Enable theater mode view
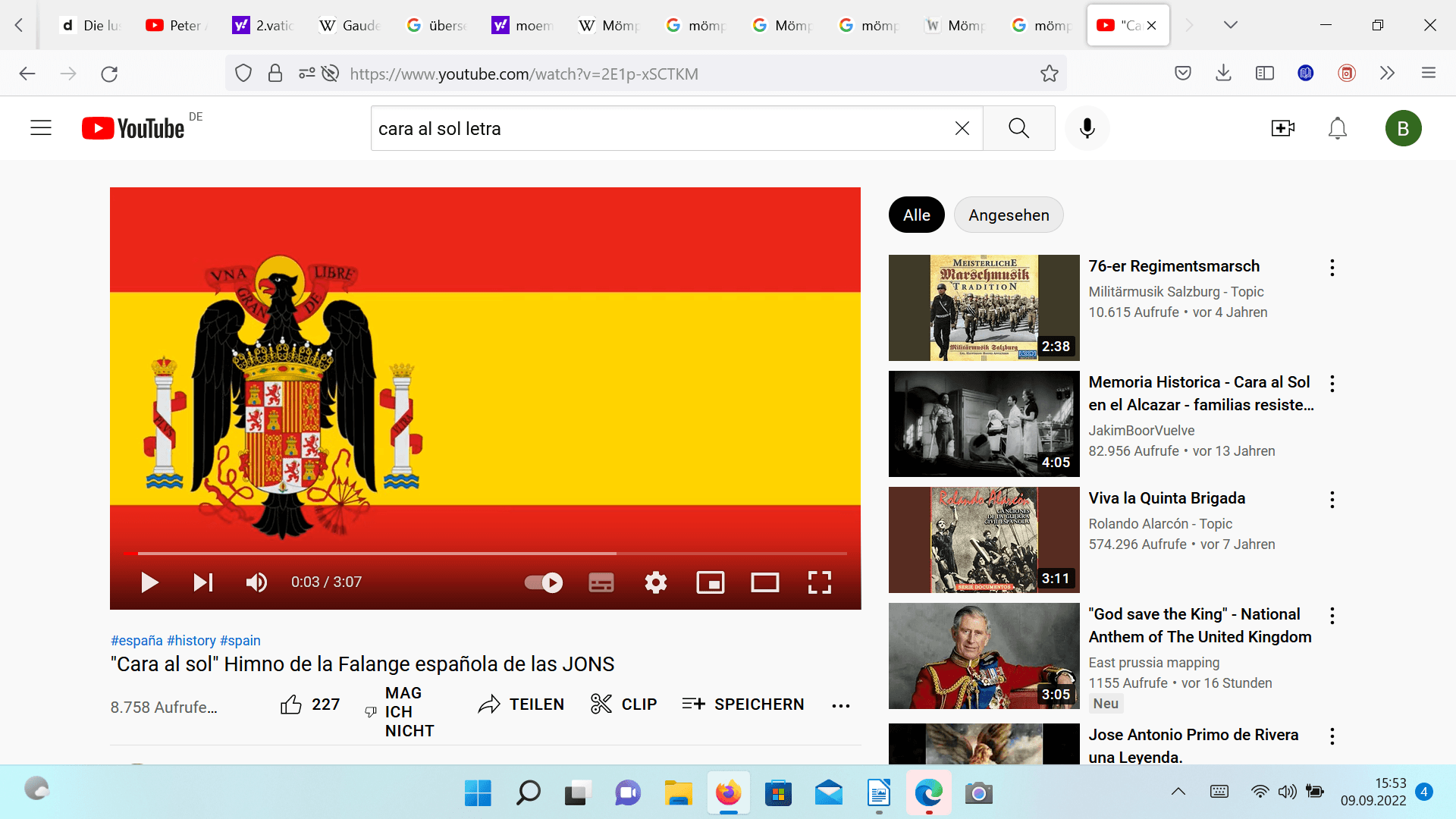This screenshot has height=819, width=1456. click(765, 582)
